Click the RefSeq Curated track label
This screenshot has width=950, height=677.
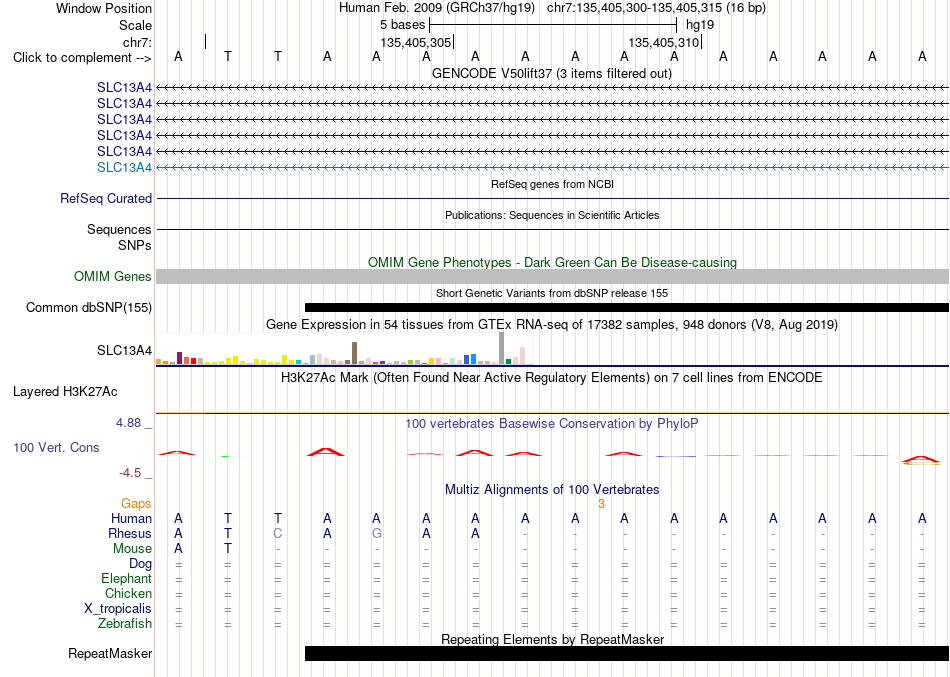point(106,198)
